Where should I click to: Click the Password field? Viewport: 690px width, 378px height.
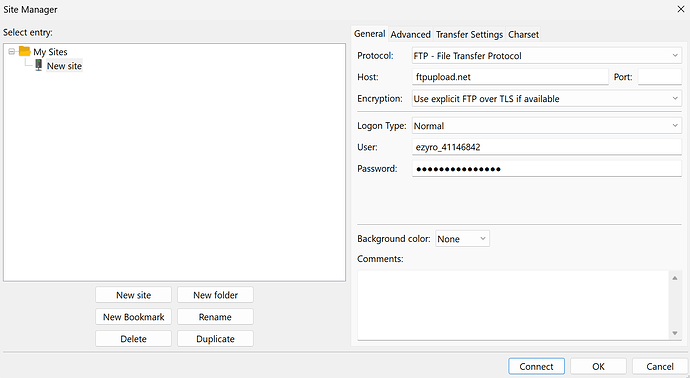click(x=547, y=169)
